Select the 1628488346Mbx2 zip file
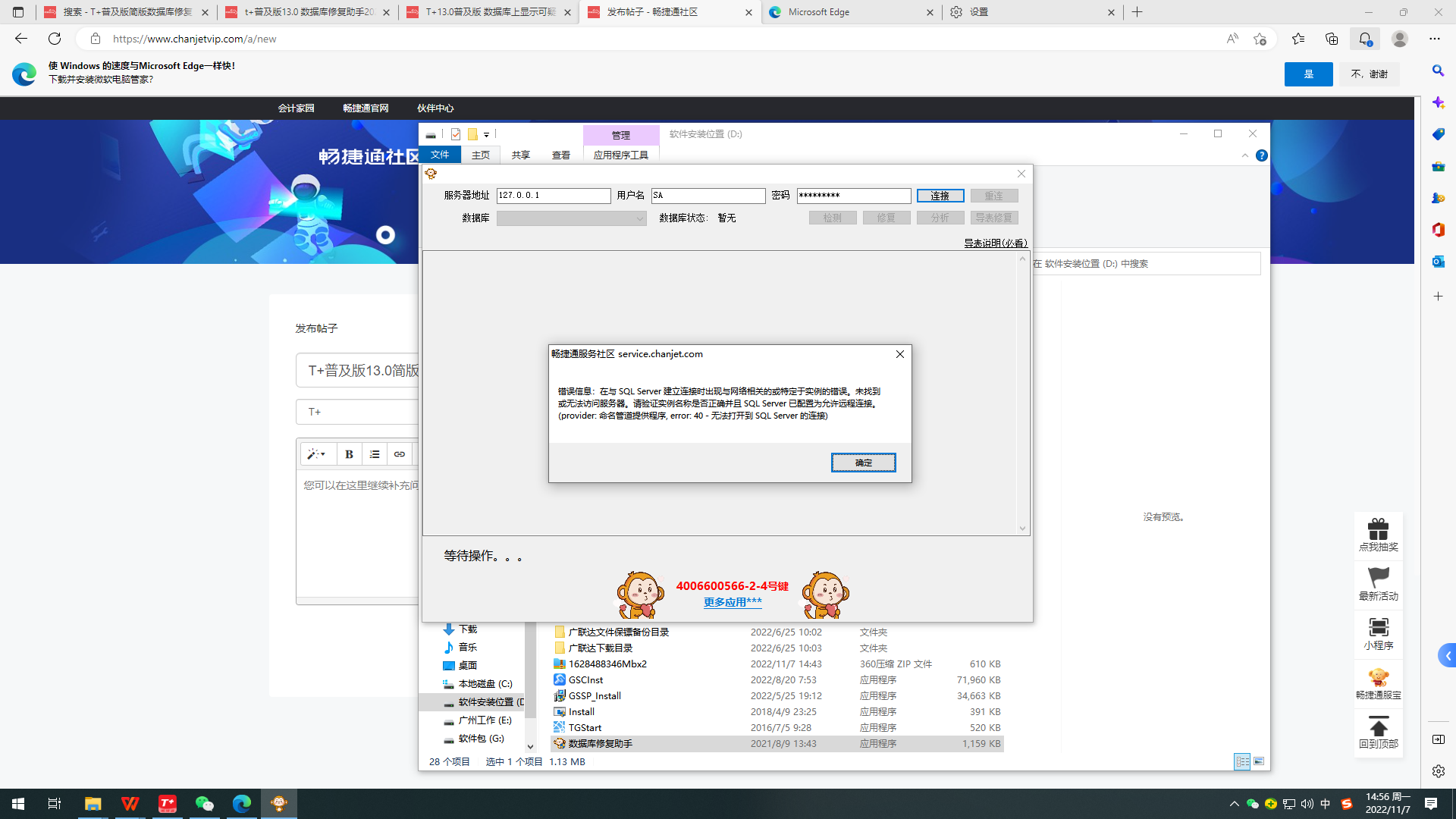The height and width of the screenshot is (819, 1456). [x=777, y=664]
